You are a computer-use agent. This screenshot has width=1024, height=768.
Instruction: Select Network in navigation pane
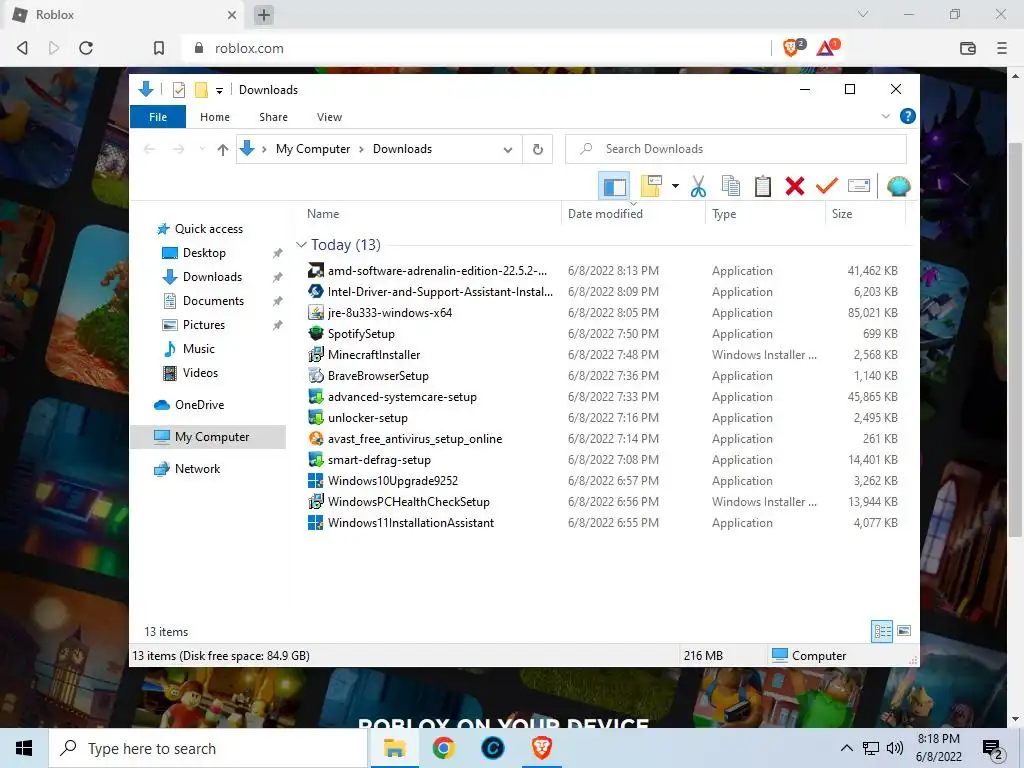pos(197,469)
